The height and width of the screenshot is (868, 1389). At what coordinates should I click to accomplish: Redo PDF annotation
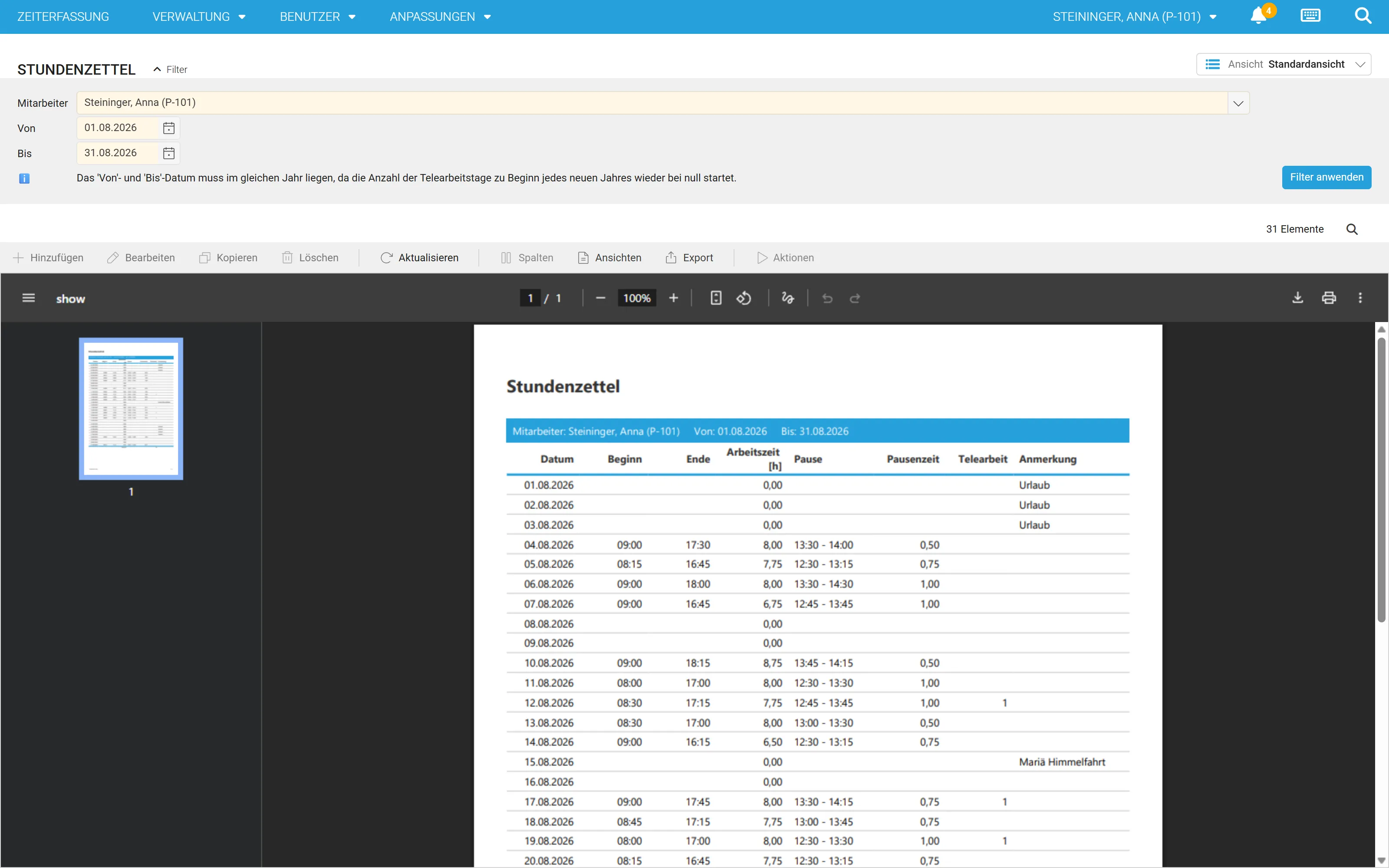coord(855,298)
